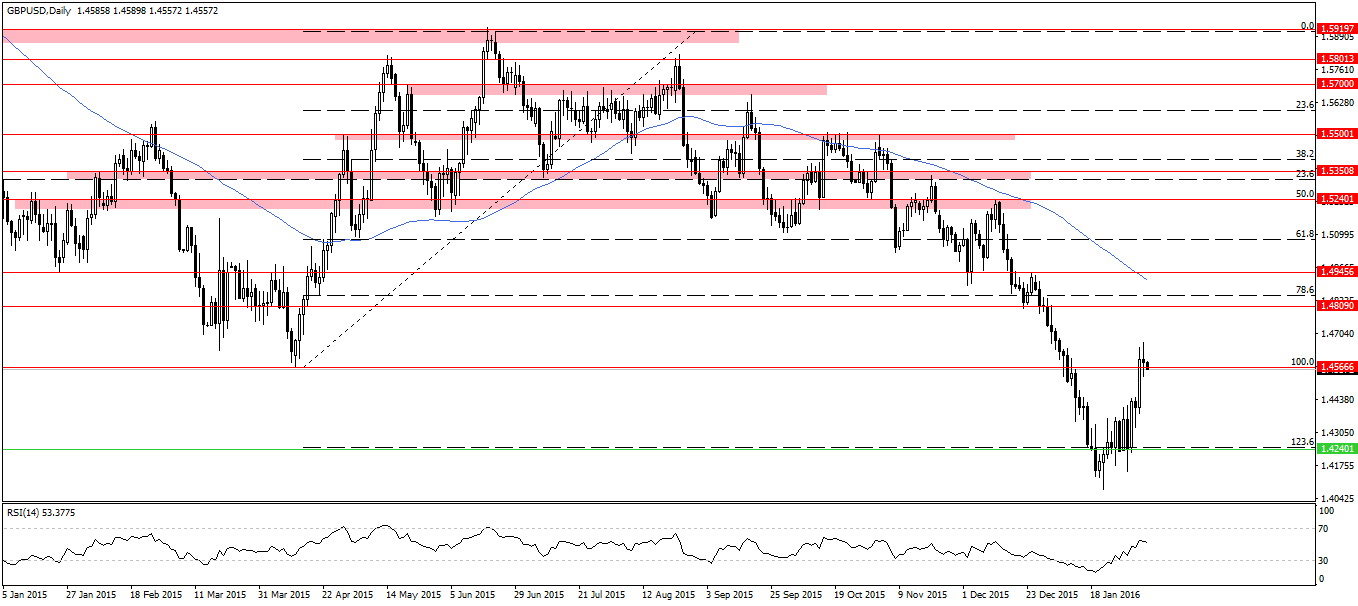Click the RSI(14) indicator label
The height and width of the screenshot is (606, 1358).
pos(41,512)
